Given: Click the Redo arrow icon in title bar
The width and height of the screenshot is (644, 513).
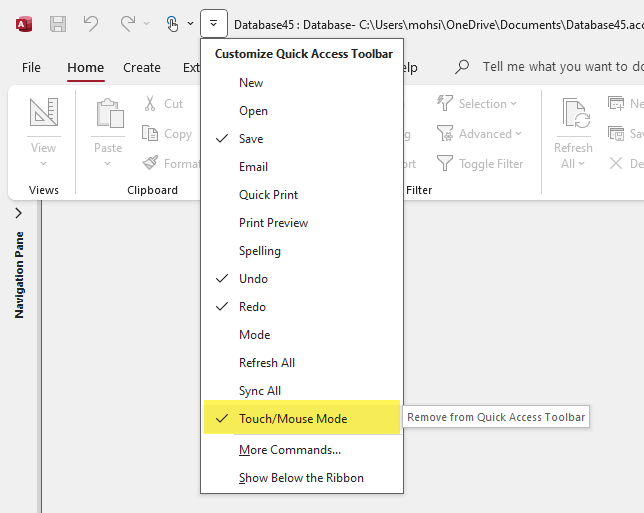Looking at the screenshot, I should pyautogui.click(x=127, y=23).
